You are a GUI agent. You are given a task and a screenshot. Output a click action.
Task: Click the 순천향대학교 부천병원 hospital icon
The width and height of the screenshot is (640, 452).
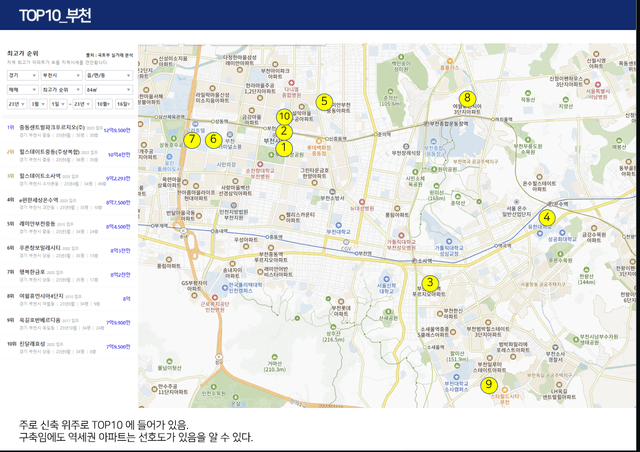(260, 164)
